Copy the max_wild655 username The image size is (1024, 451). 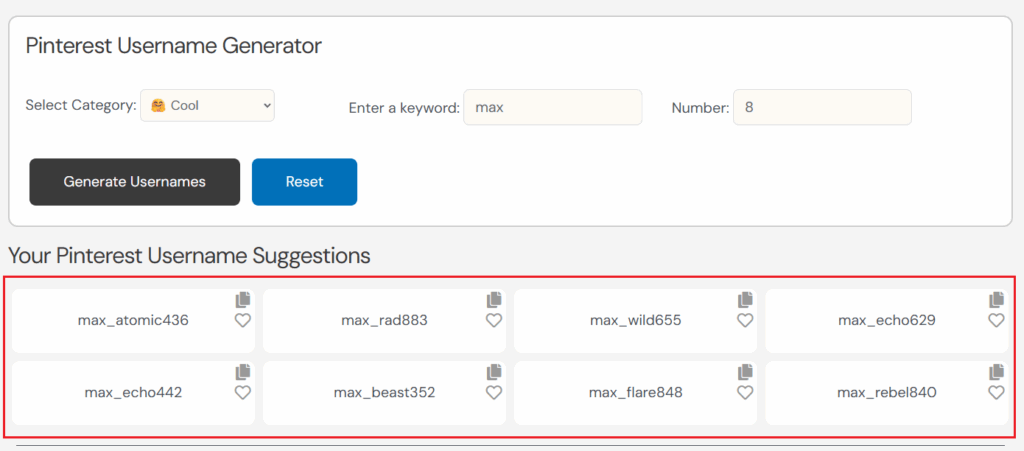(745, 300)
